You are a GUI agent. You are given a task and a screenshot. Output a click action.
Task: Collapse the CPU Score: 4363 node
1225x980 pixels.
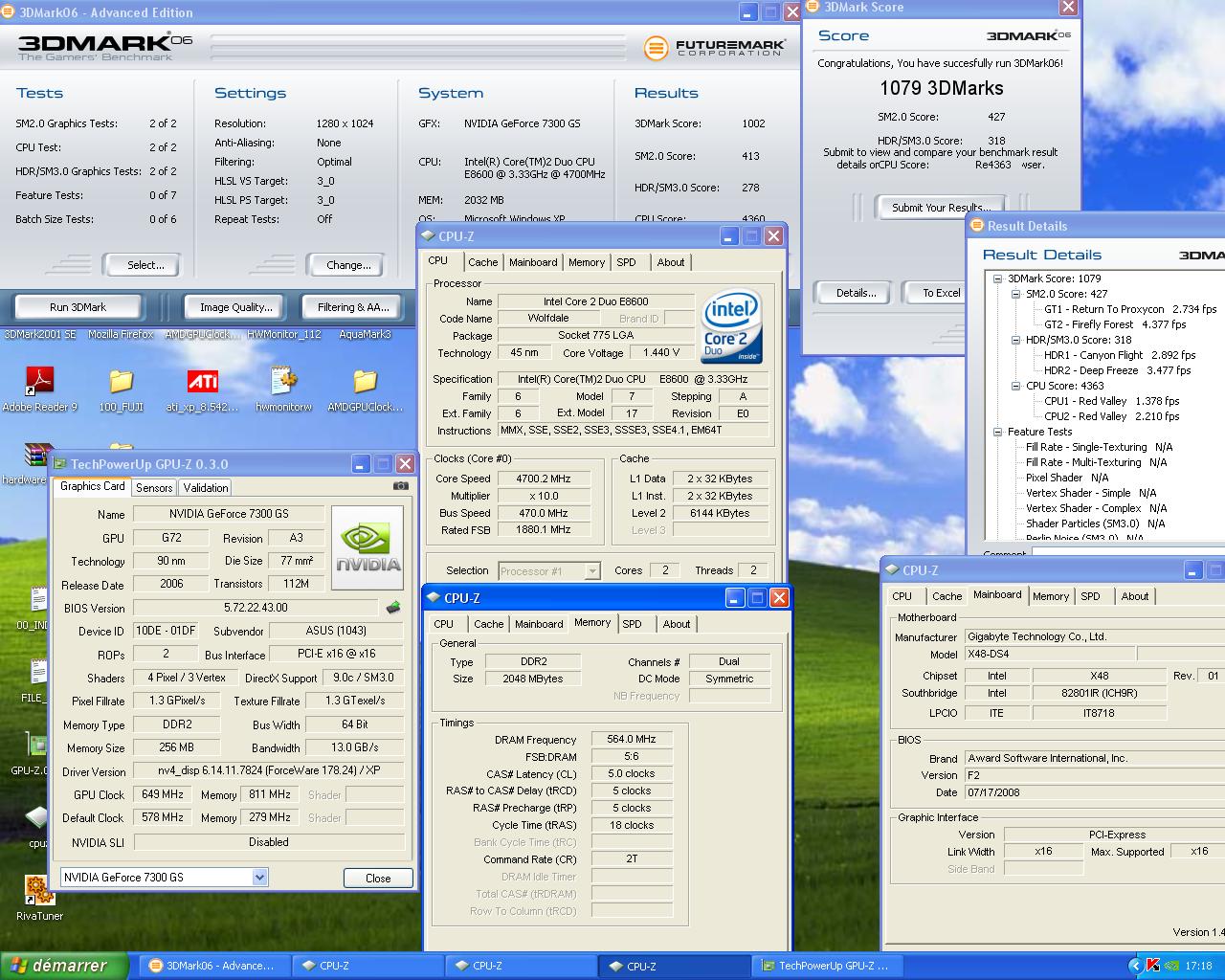point(1015,386)
